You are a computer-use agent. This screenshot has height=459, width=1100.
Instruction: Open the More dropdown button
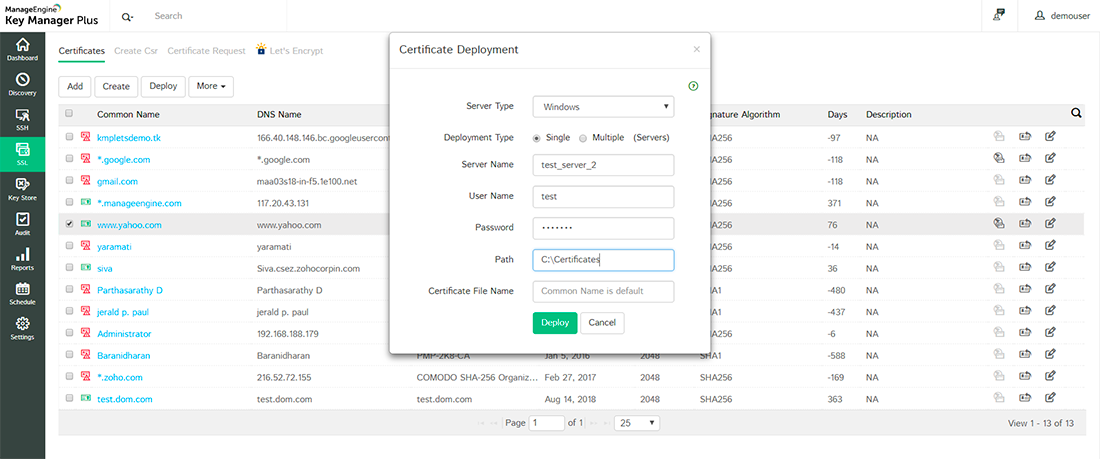[210, 86]
